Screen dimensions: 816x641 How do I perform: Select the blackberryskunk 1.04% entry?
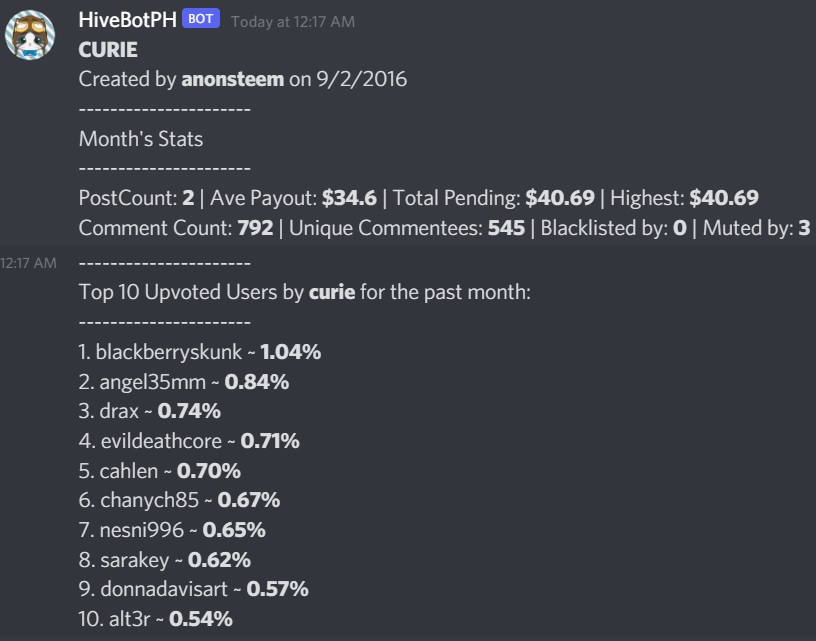coord(200,352)
